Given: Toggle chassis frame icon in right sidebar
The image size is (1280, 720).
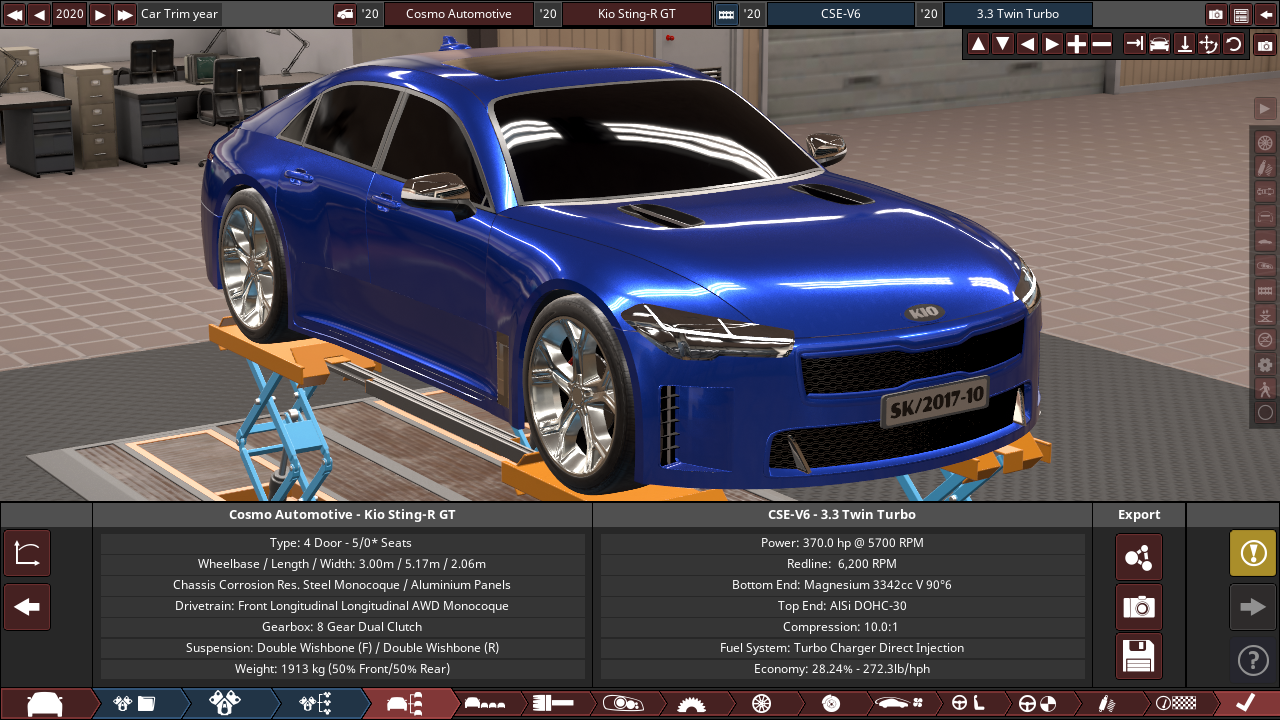Looking at the screenshot, I should click(1265, 216).
